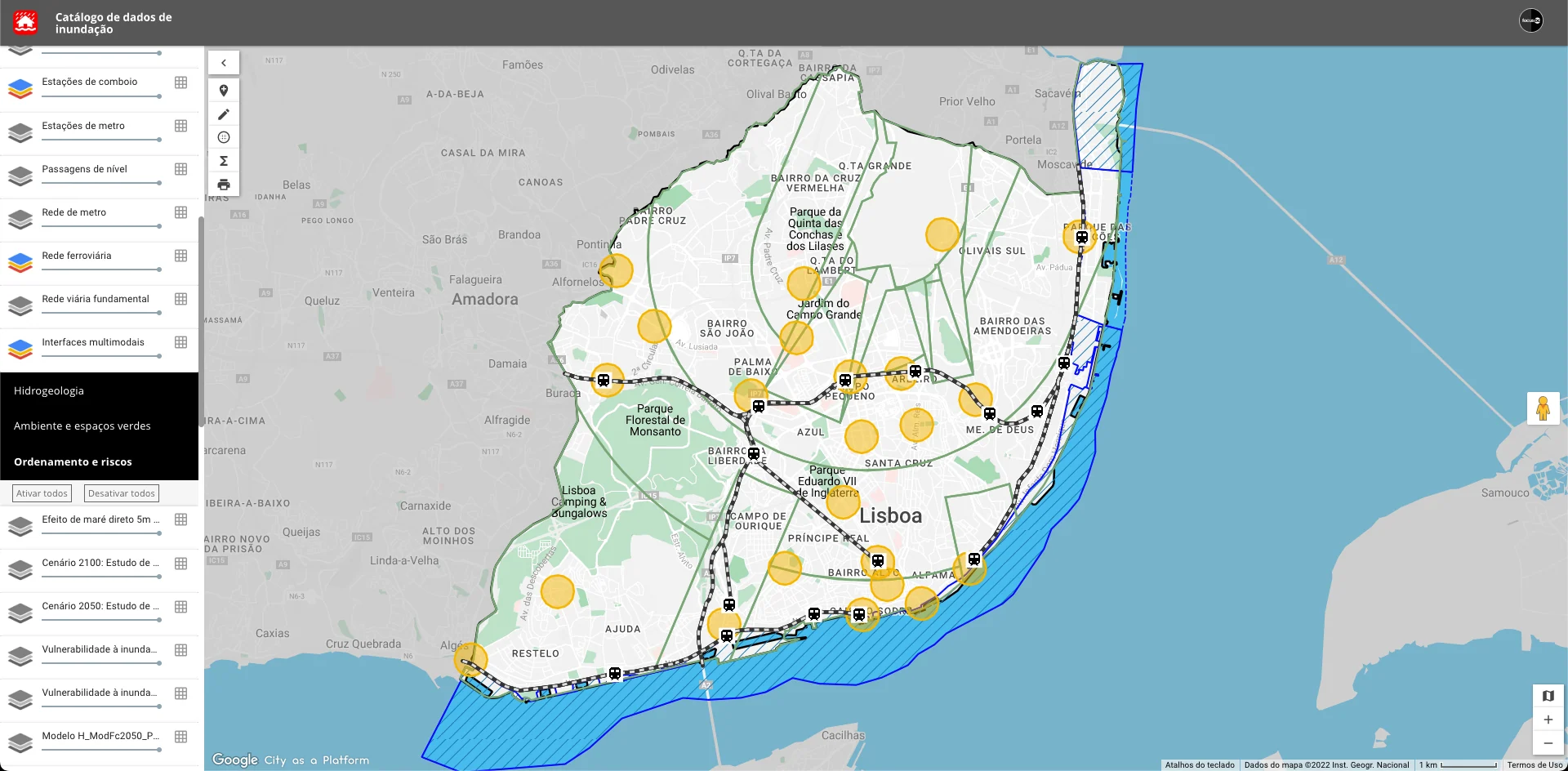The height and width of the screenshot is (771, 1568).
Task: Expand the Ambiente e espaços verdes section
Action: 82,426
